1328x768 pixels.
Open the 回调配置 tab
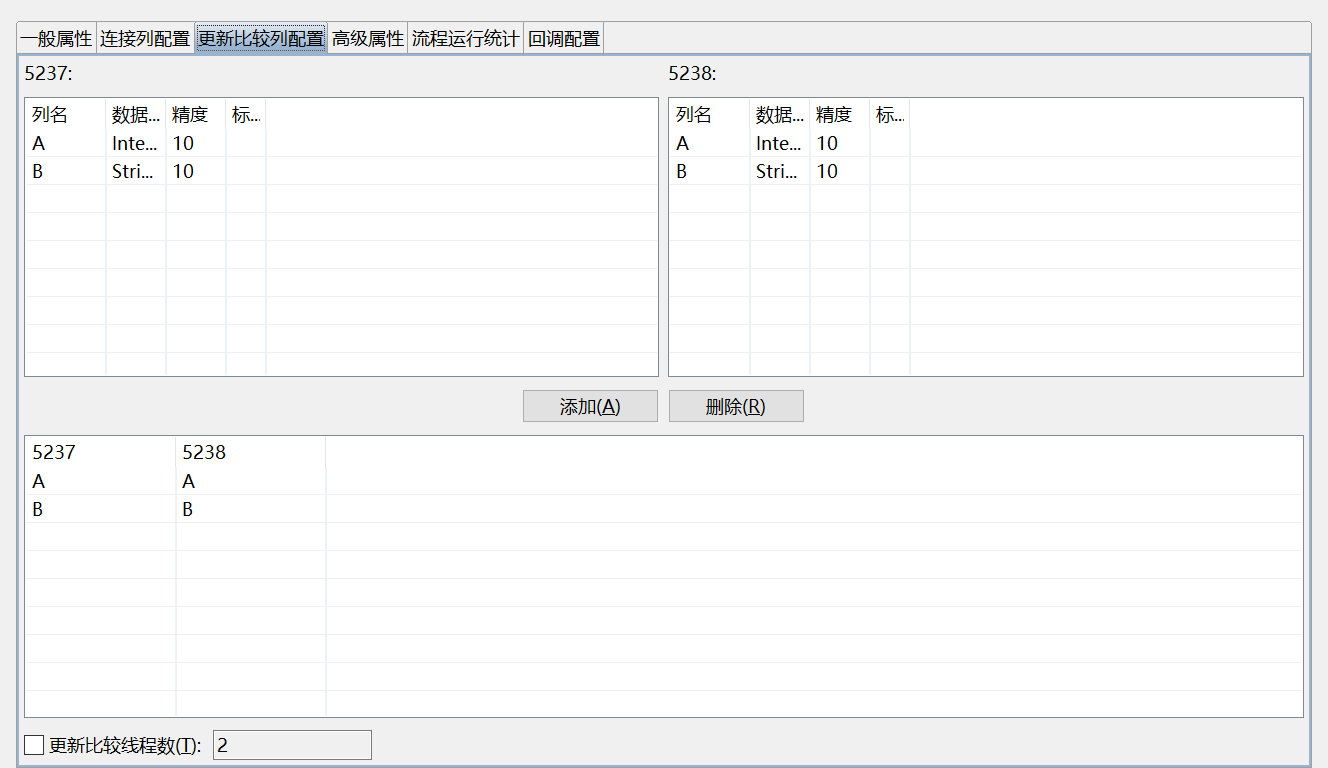(564, 39)
